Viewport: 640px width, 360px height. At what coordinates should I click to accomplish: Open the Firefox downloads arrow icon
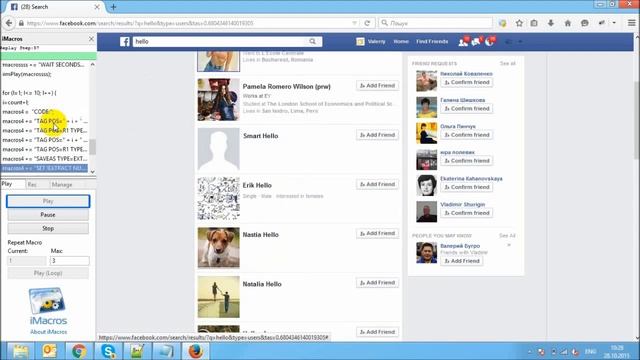point(551,23)
